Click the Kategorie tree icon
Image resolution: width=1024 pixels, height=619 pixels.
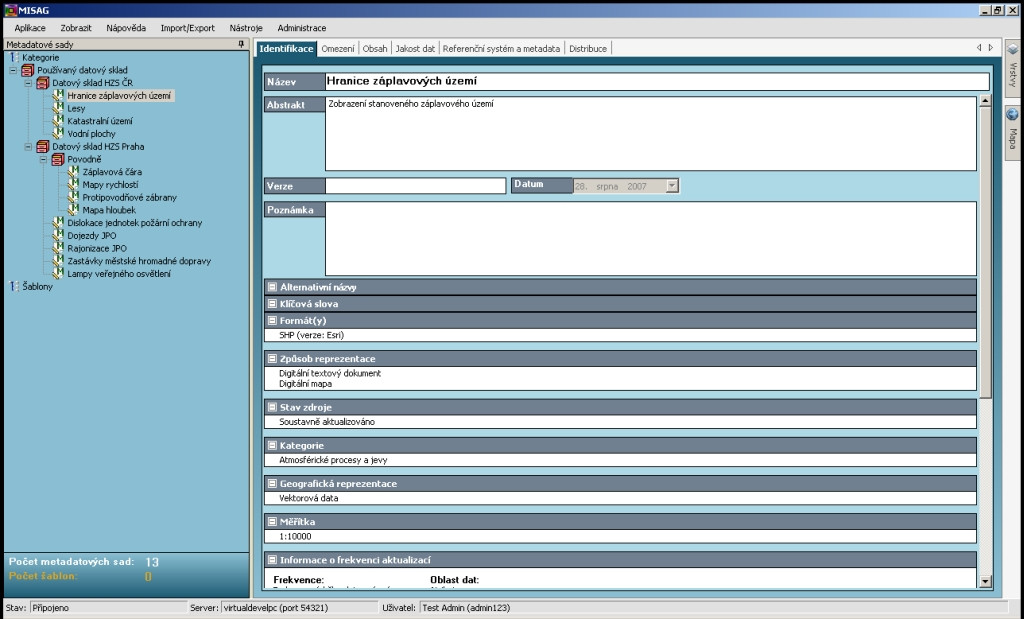click(x=14, y=57)
